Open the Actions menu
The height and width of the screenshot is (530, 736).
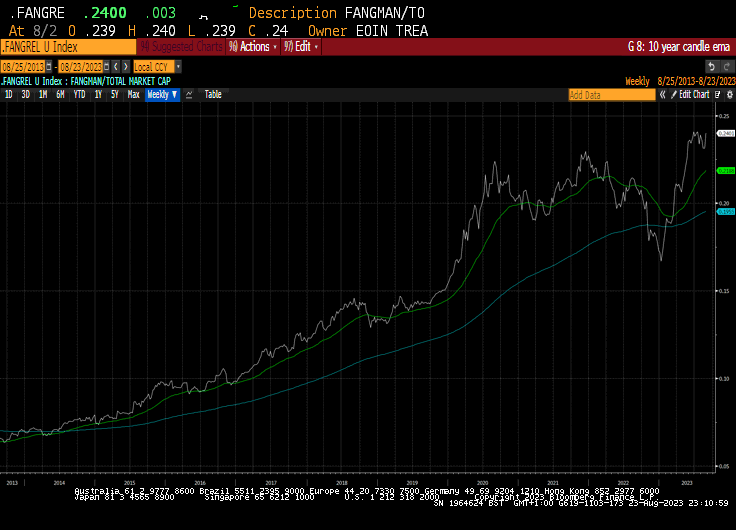(253, 47)
